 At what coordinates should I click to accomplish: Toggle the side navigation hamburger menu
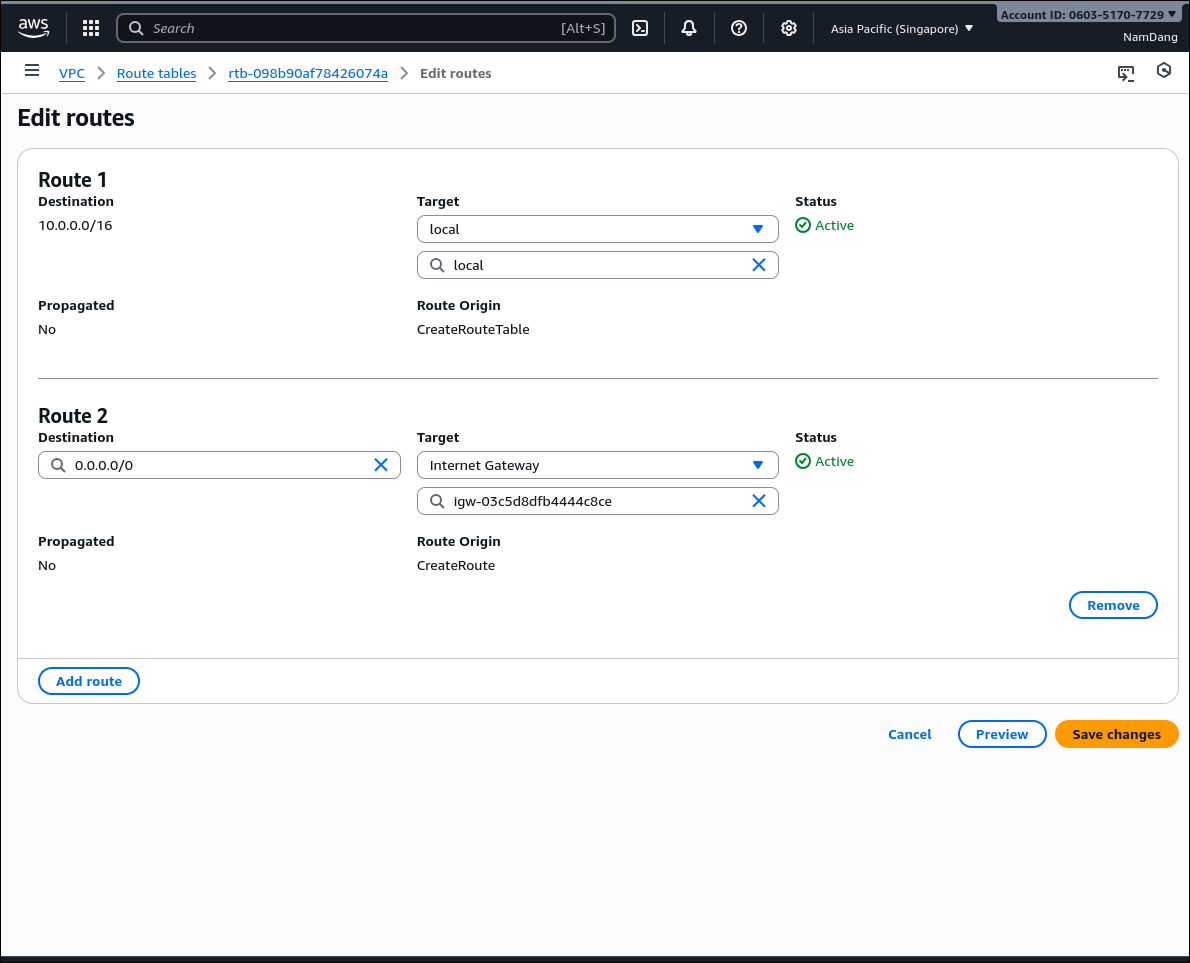32,71
